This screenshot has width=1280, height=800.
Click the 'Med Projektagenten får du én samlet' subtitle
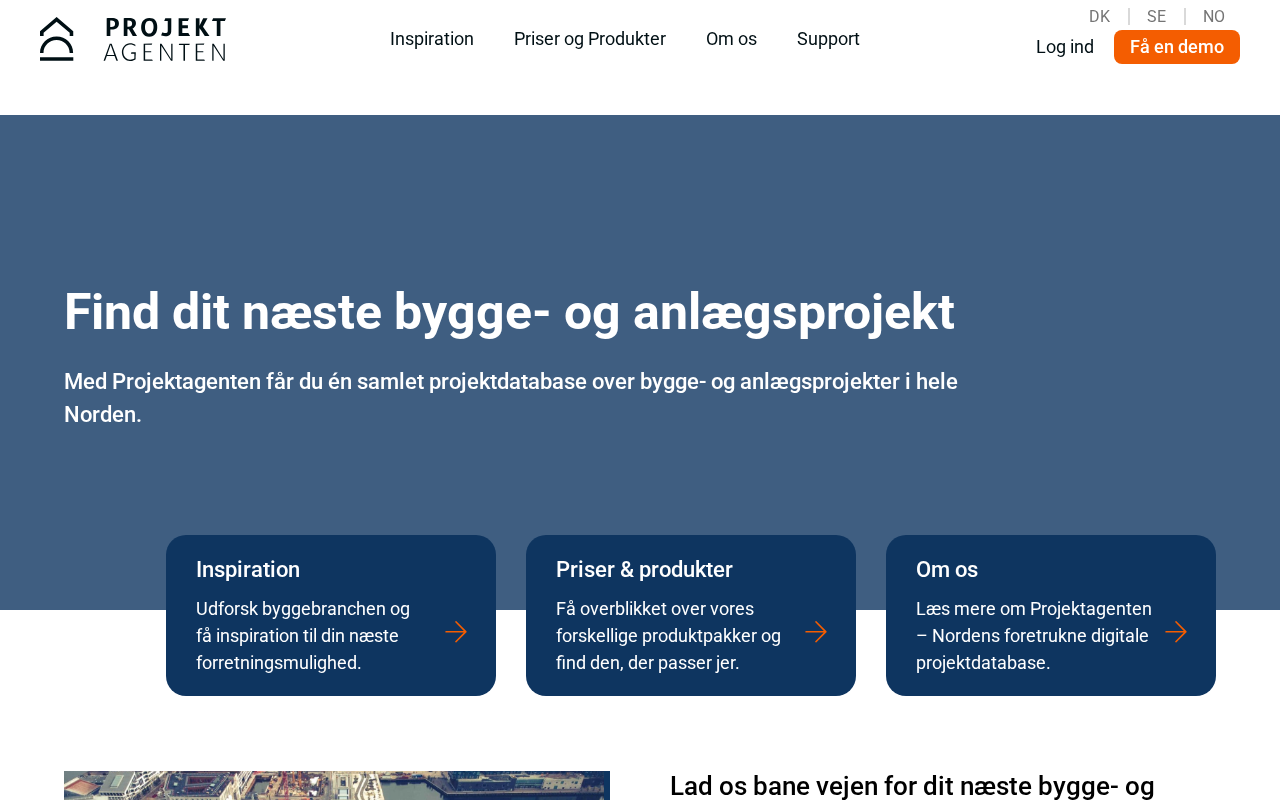point(511,398)
